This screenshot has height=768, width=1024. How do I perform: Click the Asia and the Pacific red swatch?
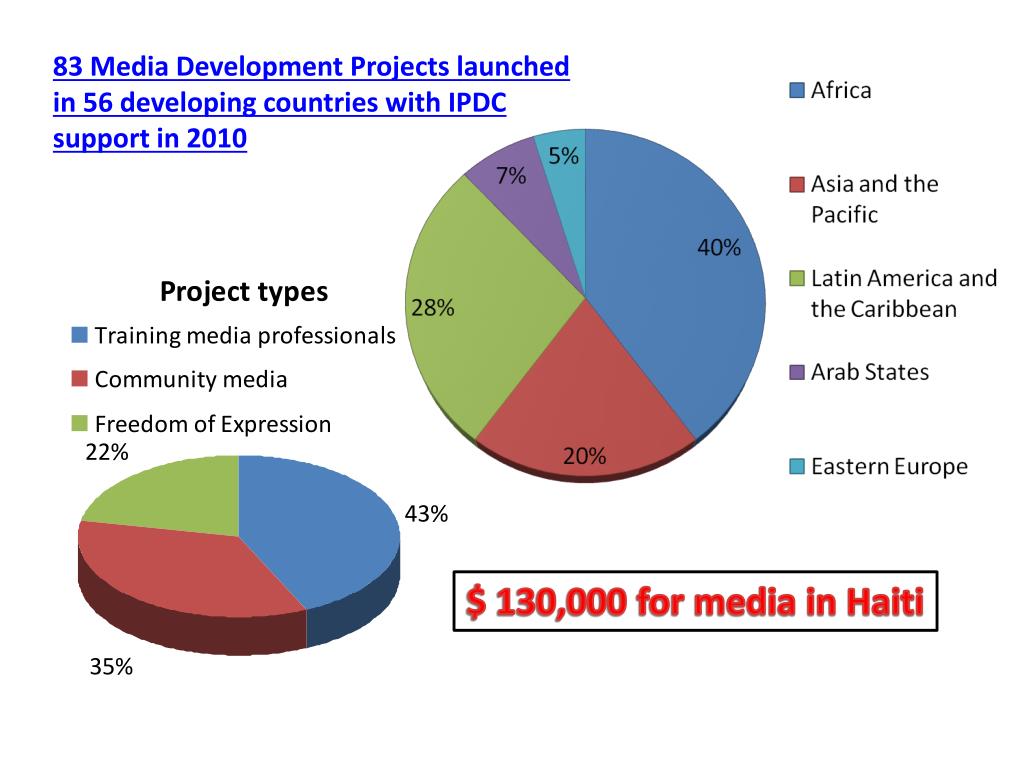coord(797,184)
